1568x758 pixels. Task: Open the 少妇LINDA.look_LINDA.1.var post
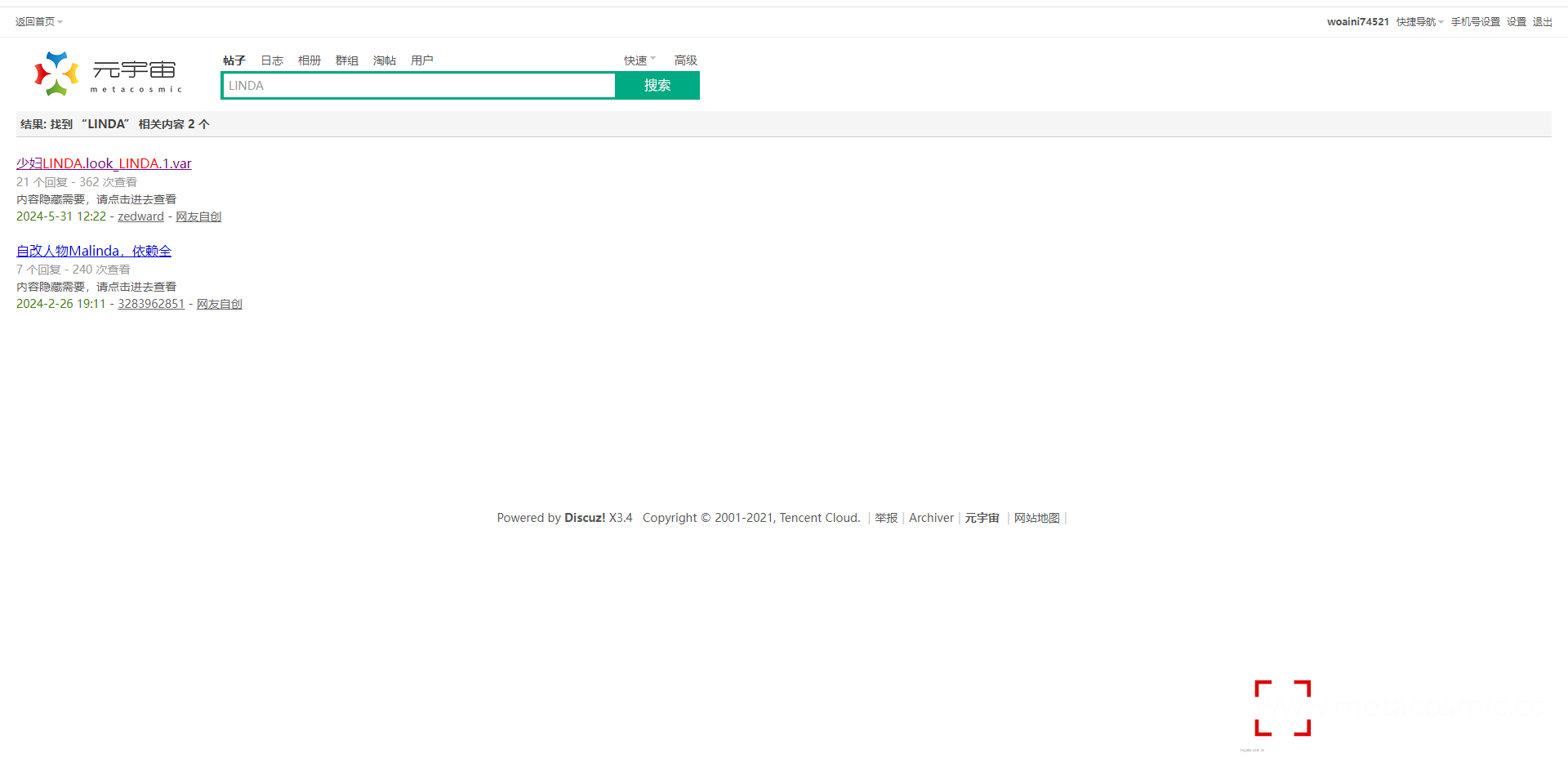pyautogui.click(x=104, y=163)
